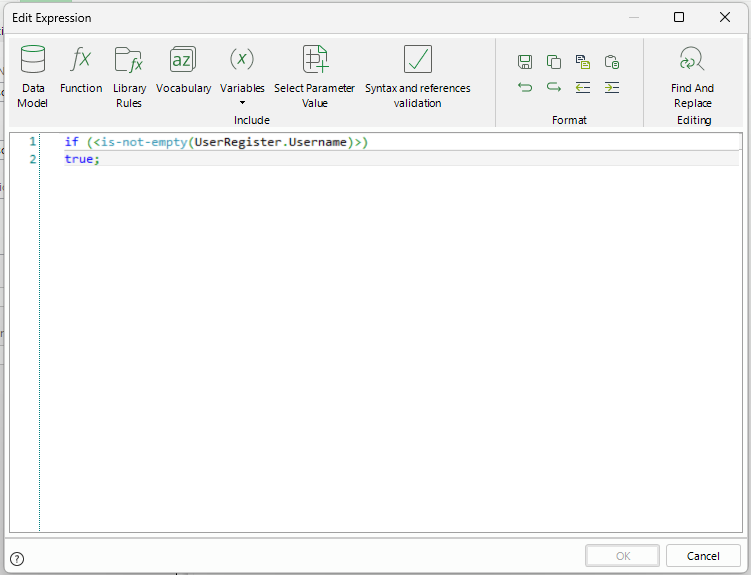This screenshot has width=751, height=575.
Task: Open Library Rules
Action: [x=129, y=77]
